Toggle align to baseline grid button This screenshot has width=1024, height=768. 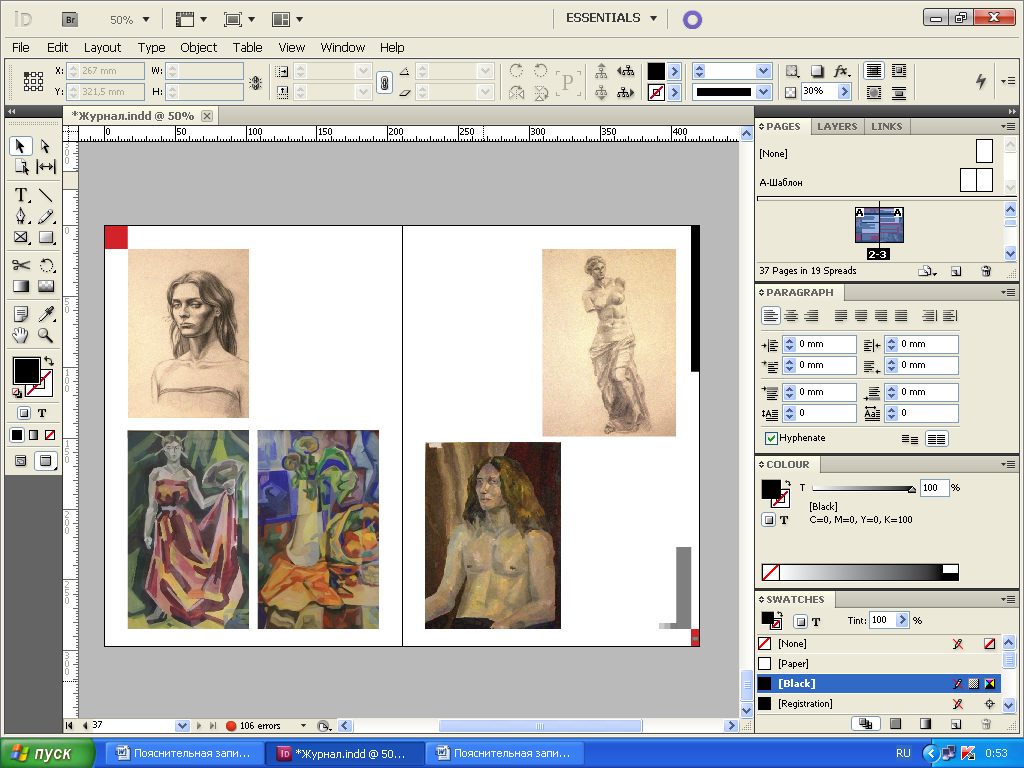[936, 439]
